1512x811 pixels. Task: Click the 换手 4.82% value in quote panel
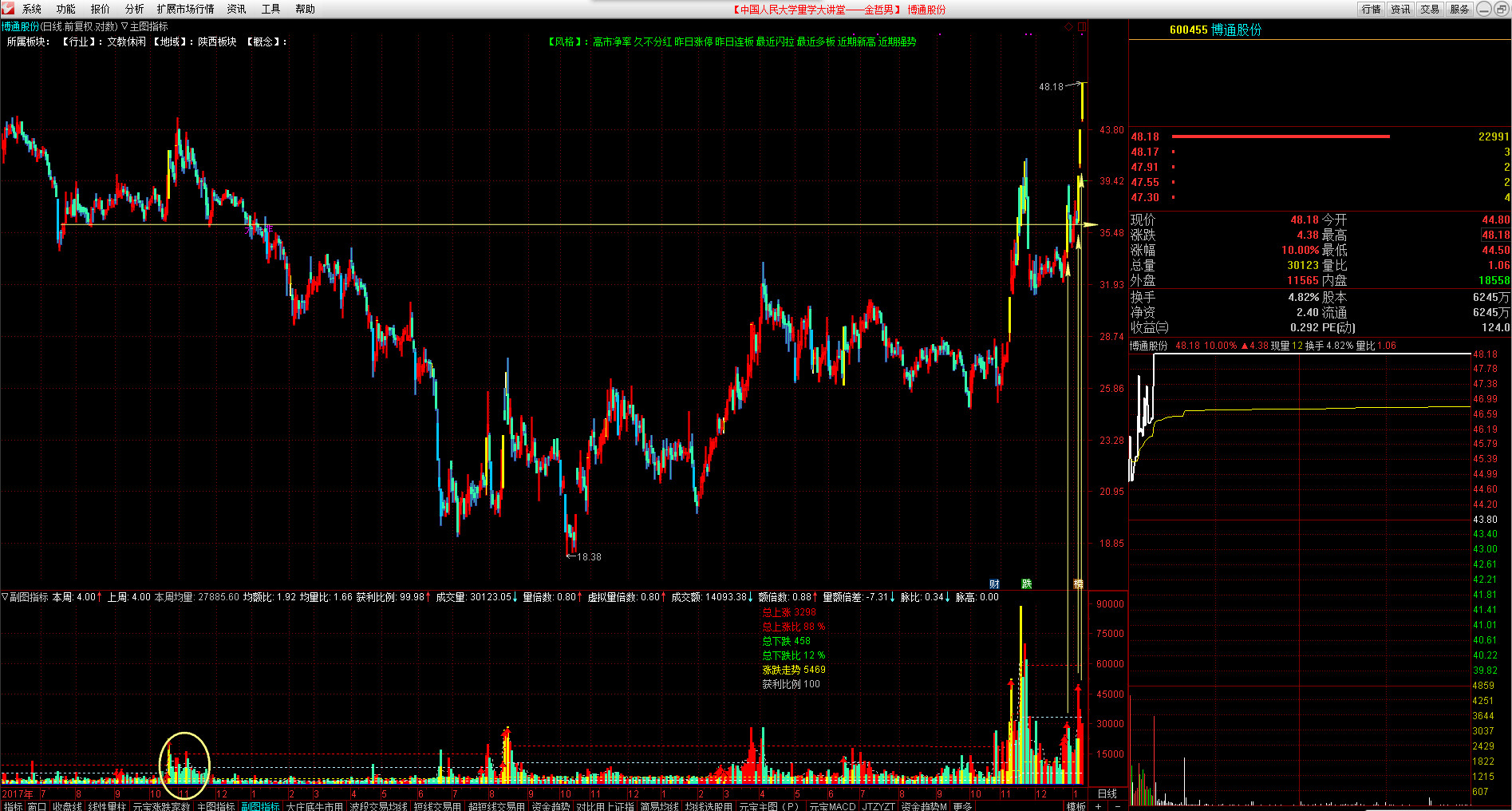(x=1303, y=297)
